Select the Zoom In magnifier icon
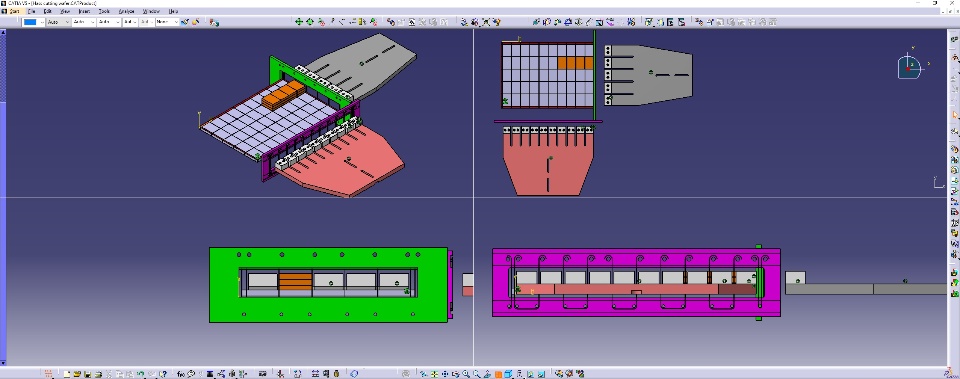 coord(466,373)
